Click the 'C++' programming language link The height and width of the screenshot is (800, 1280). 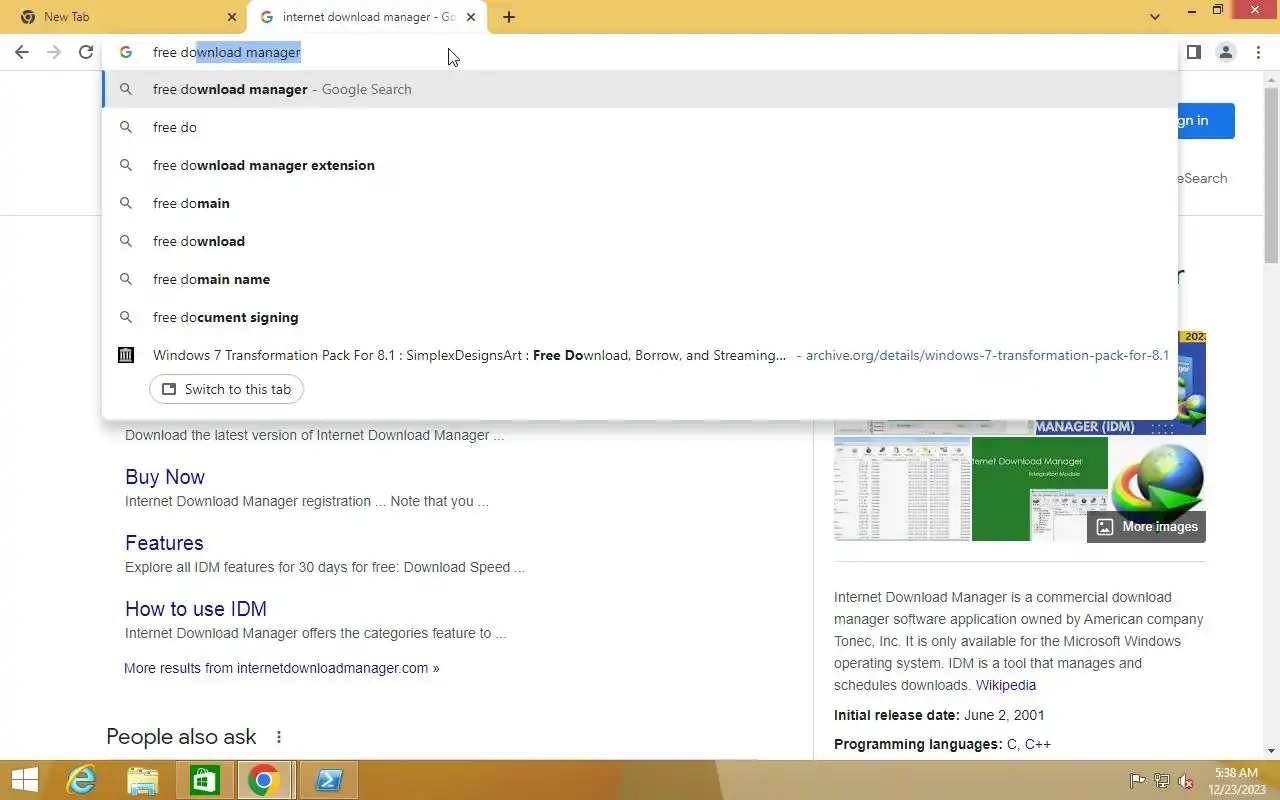point(1038,744)
